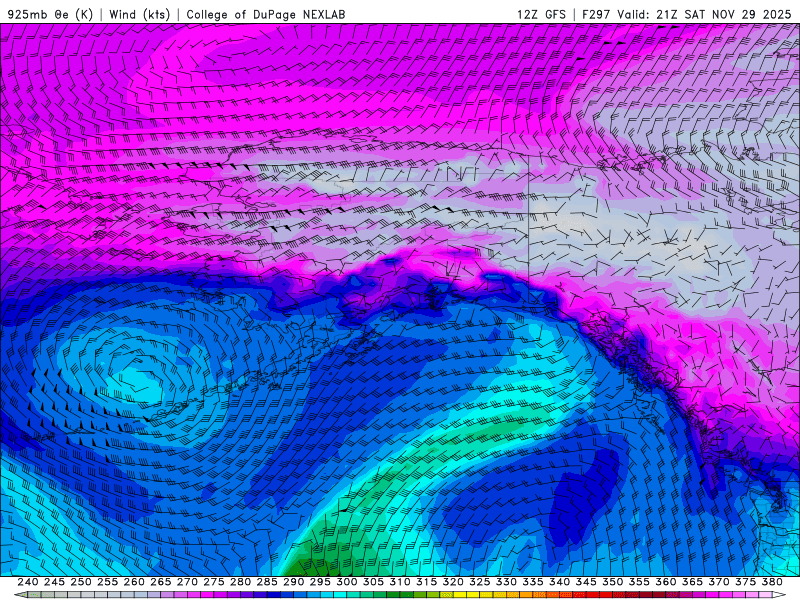Screen dimensions: 800x600
Task: Click the 335 colorbar value label
Action: [533, 582]
